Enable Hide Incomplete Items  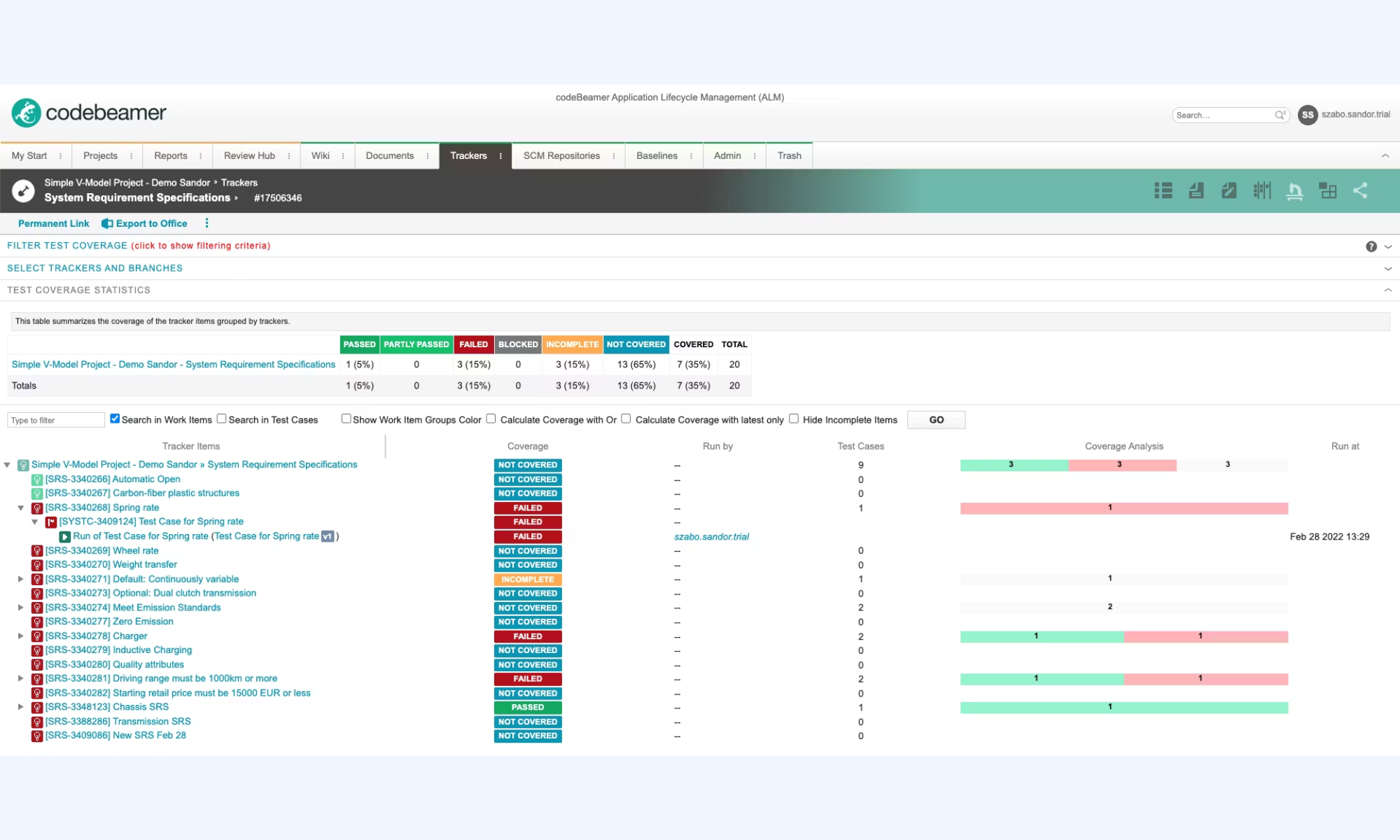[x=794, y=419]
